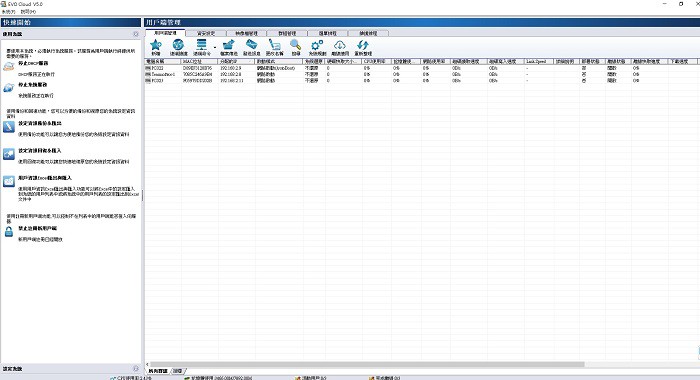Click the cloud download toolbar icon
Viewport: 700px width, 380px height.
340,45
